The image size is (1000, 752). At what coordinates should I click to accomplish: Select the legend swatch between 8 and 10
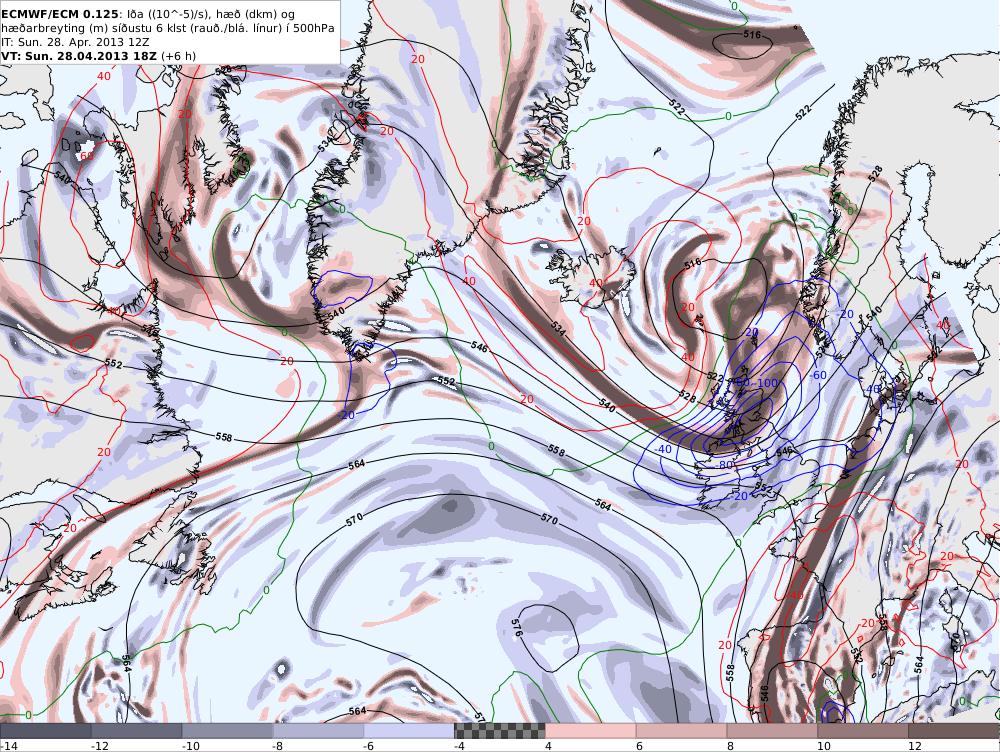[x=772, y=731]
